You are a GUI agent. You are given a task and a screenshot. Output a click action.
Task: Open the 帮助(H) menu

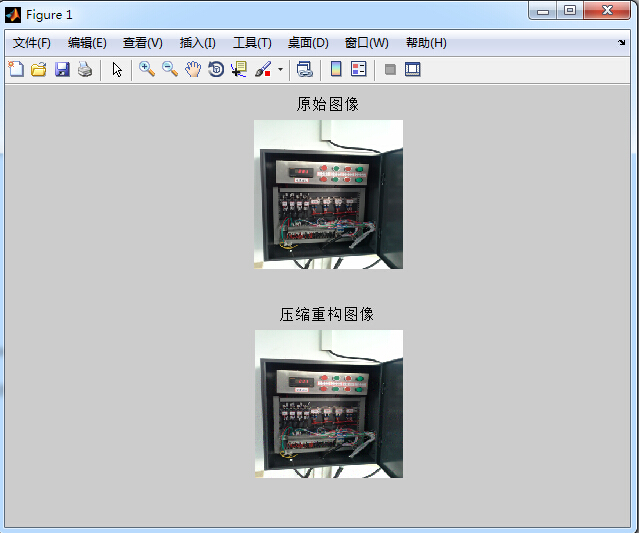426,43
